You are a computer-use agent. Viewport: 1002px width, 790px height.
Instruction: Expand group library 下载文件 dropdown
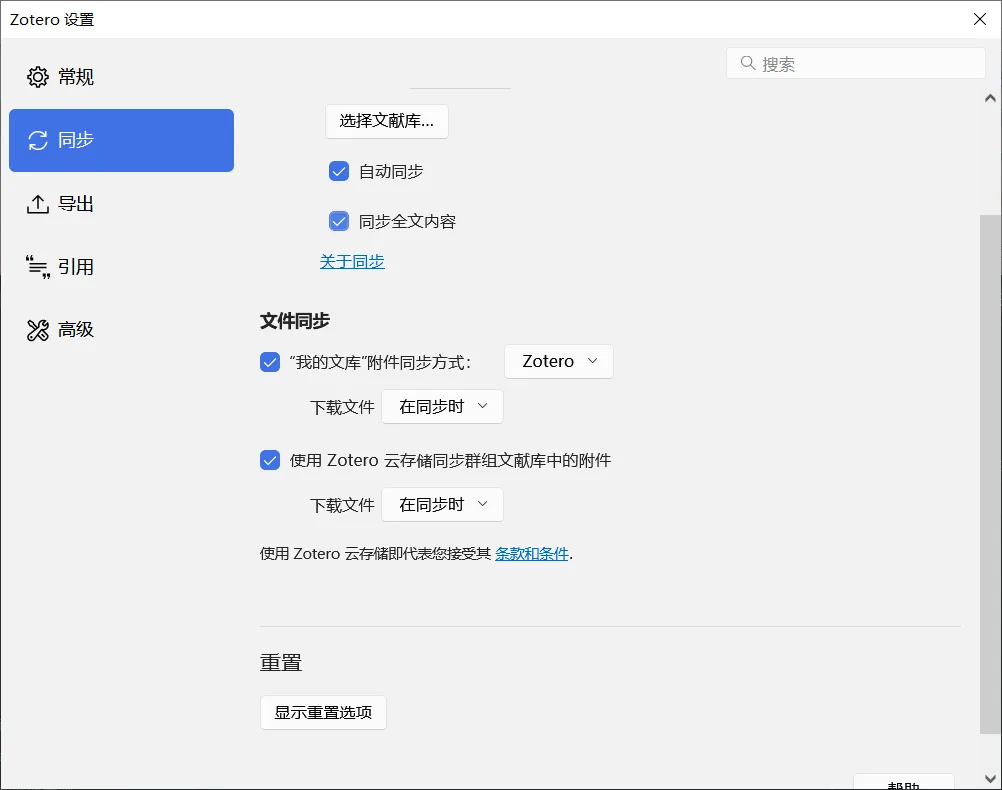(x=442, y=505)
